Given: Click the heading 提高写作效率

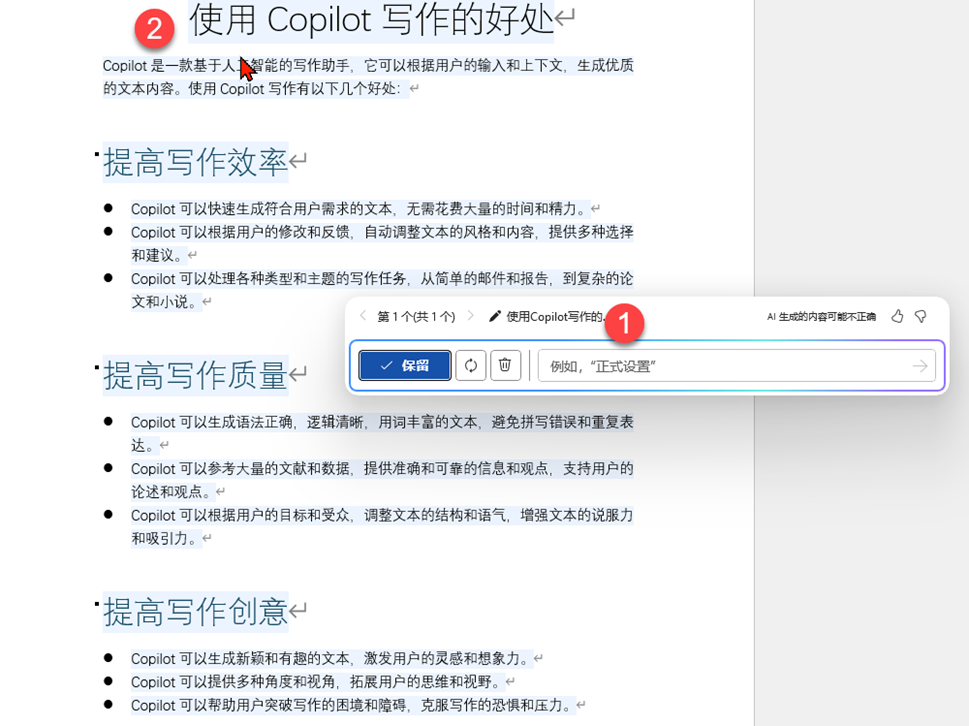Looking at the screenshot, I should click(195, 163).
